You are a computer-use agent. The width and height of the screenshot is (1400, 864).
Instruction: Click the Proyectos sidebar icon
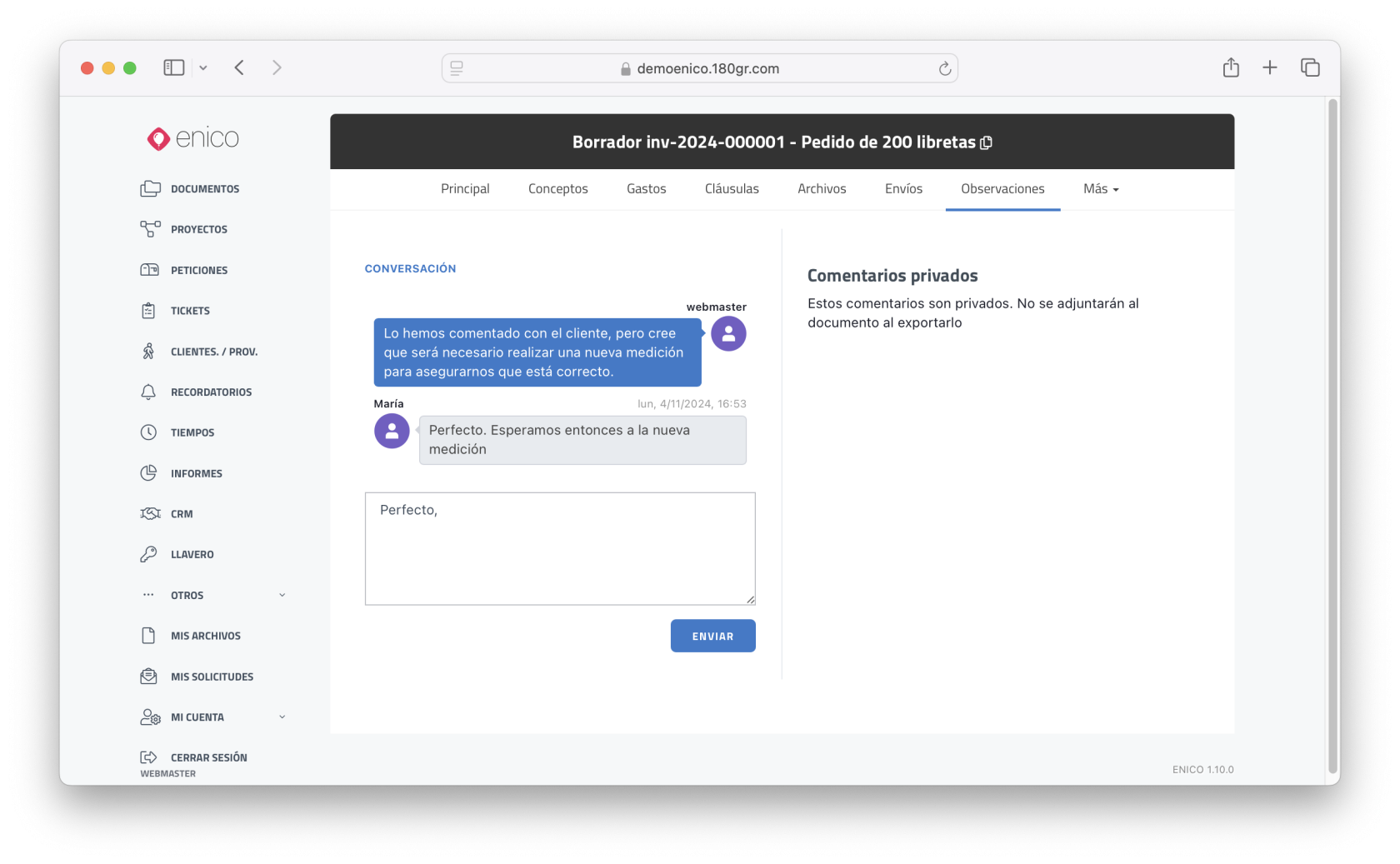tap(150, 229)
